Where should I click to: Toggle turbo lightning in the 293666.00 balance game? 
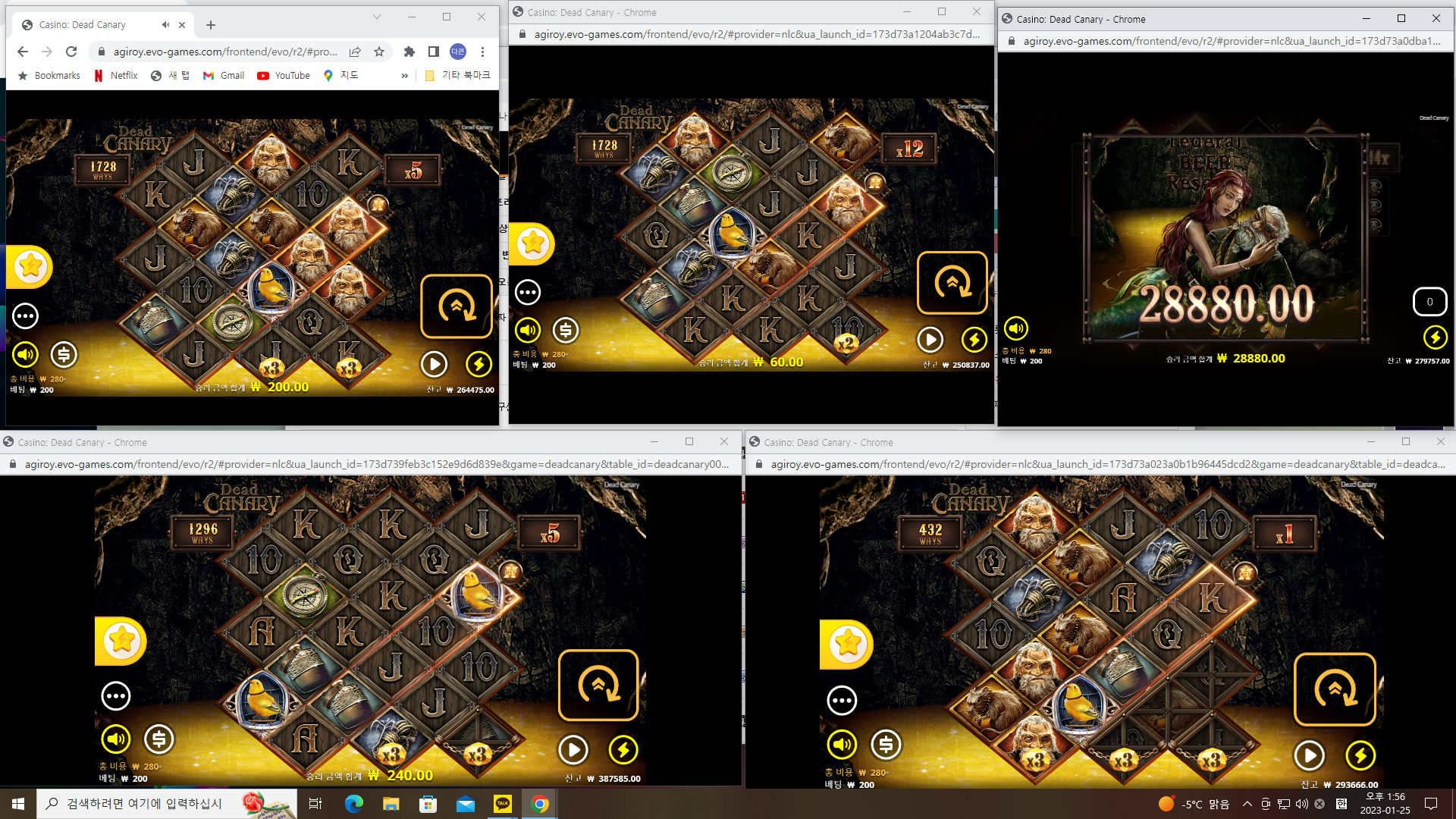(1360, 755)
